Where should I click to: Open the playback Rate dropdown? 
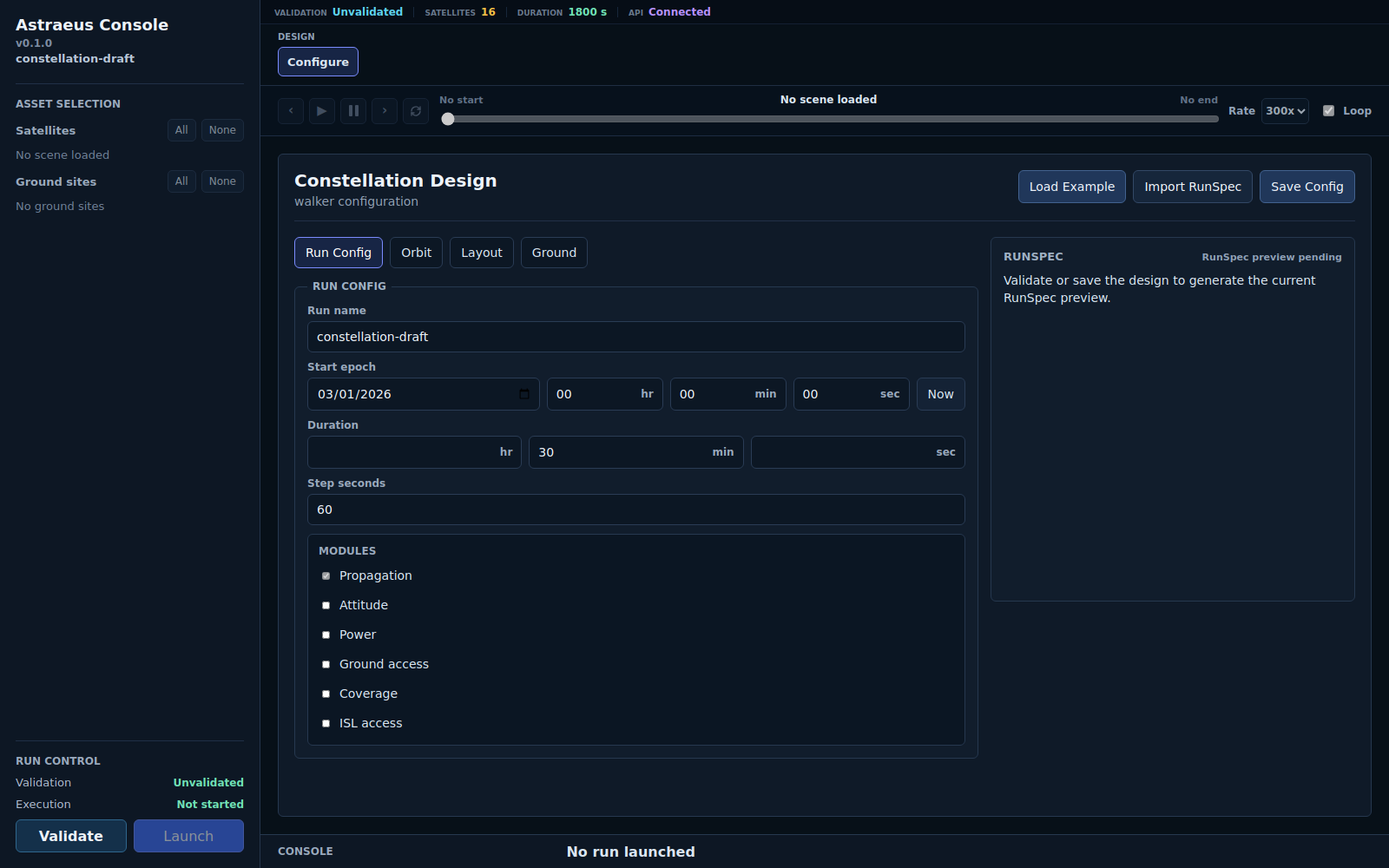(1285, 111)
